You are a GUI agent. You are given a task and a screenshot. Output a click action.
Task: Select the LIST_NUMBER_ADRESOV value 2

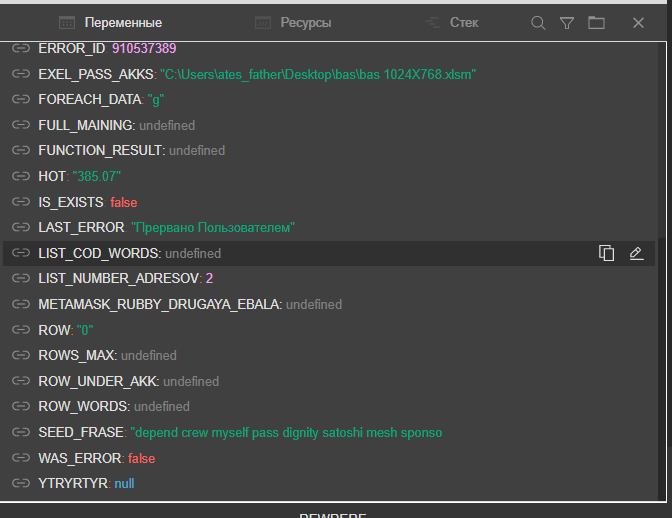209,278
